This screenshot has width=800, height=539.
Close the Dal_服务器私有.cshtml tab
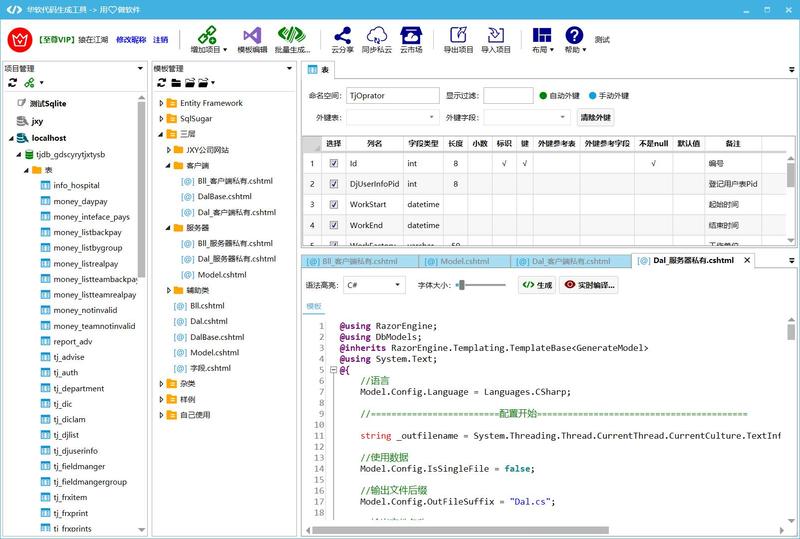747,260
